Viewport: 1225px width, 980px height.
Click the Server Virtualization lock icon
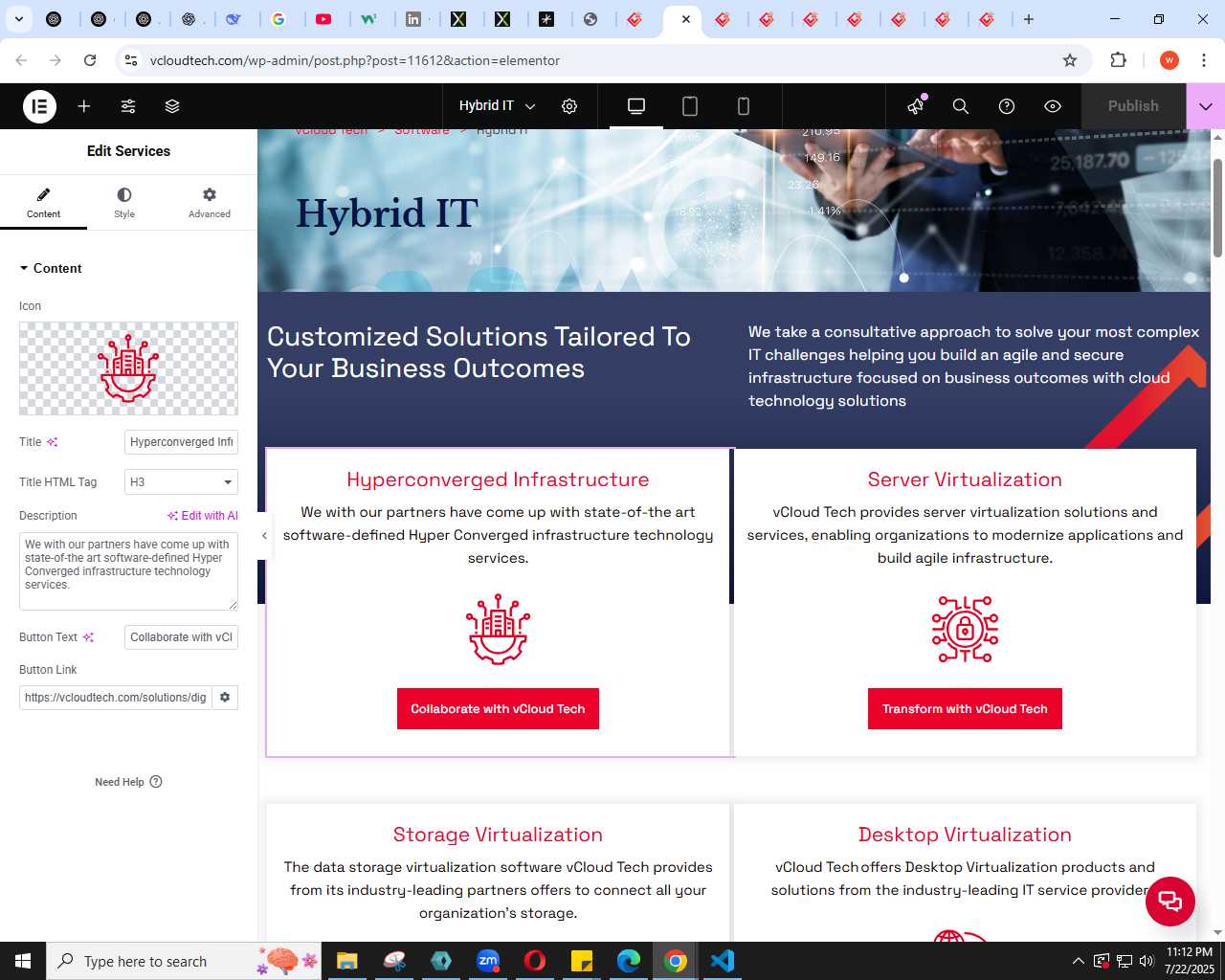coord(965,629)
